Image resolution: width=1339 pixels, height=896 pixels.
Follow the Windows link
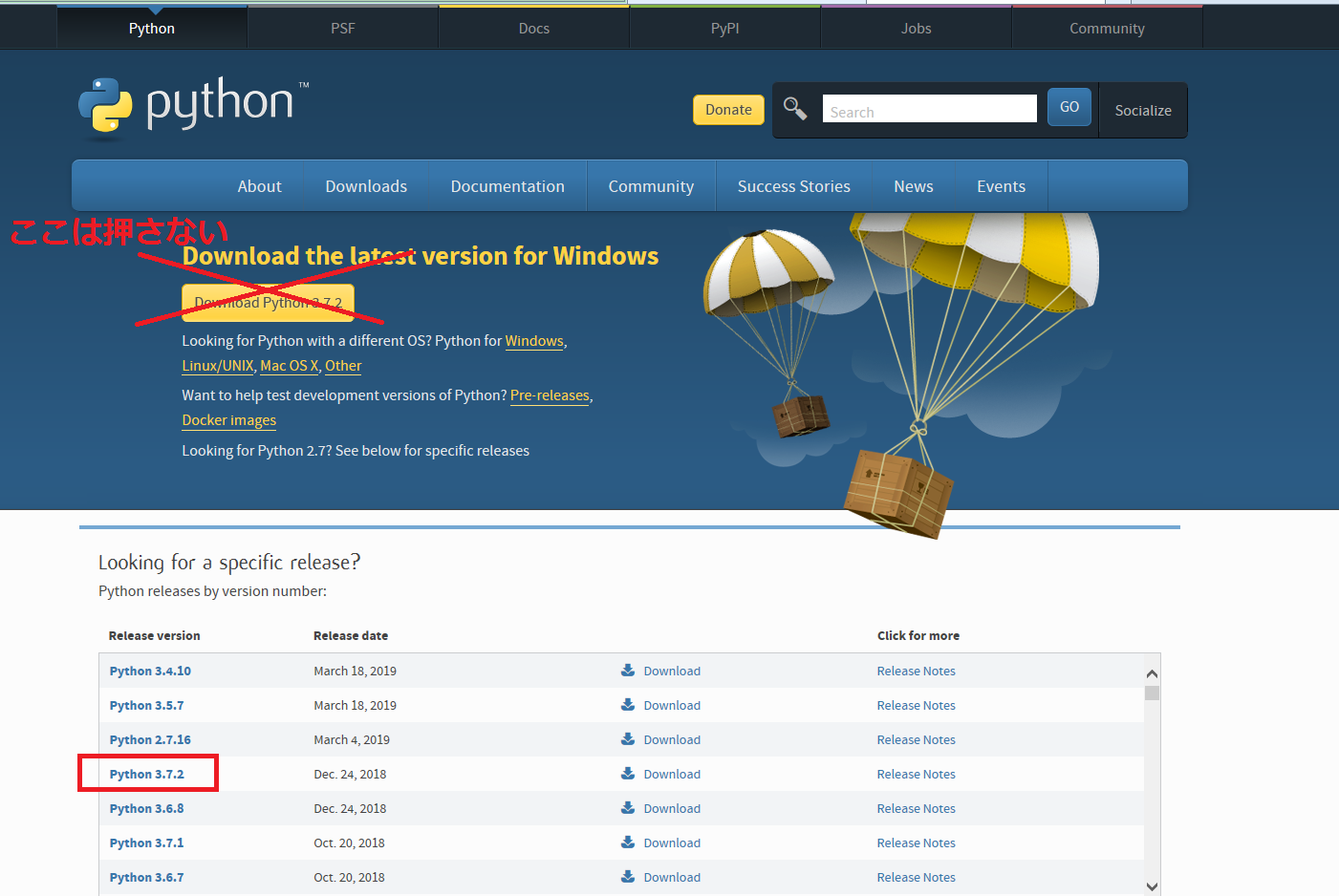tap(534, 341)
